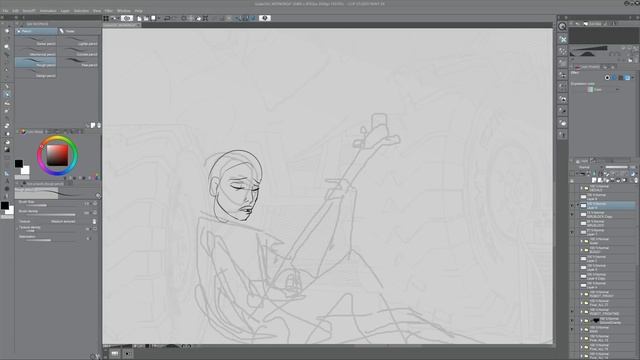Click the Open file icon in command bar

pyautogui.click(x=146, y=18)
